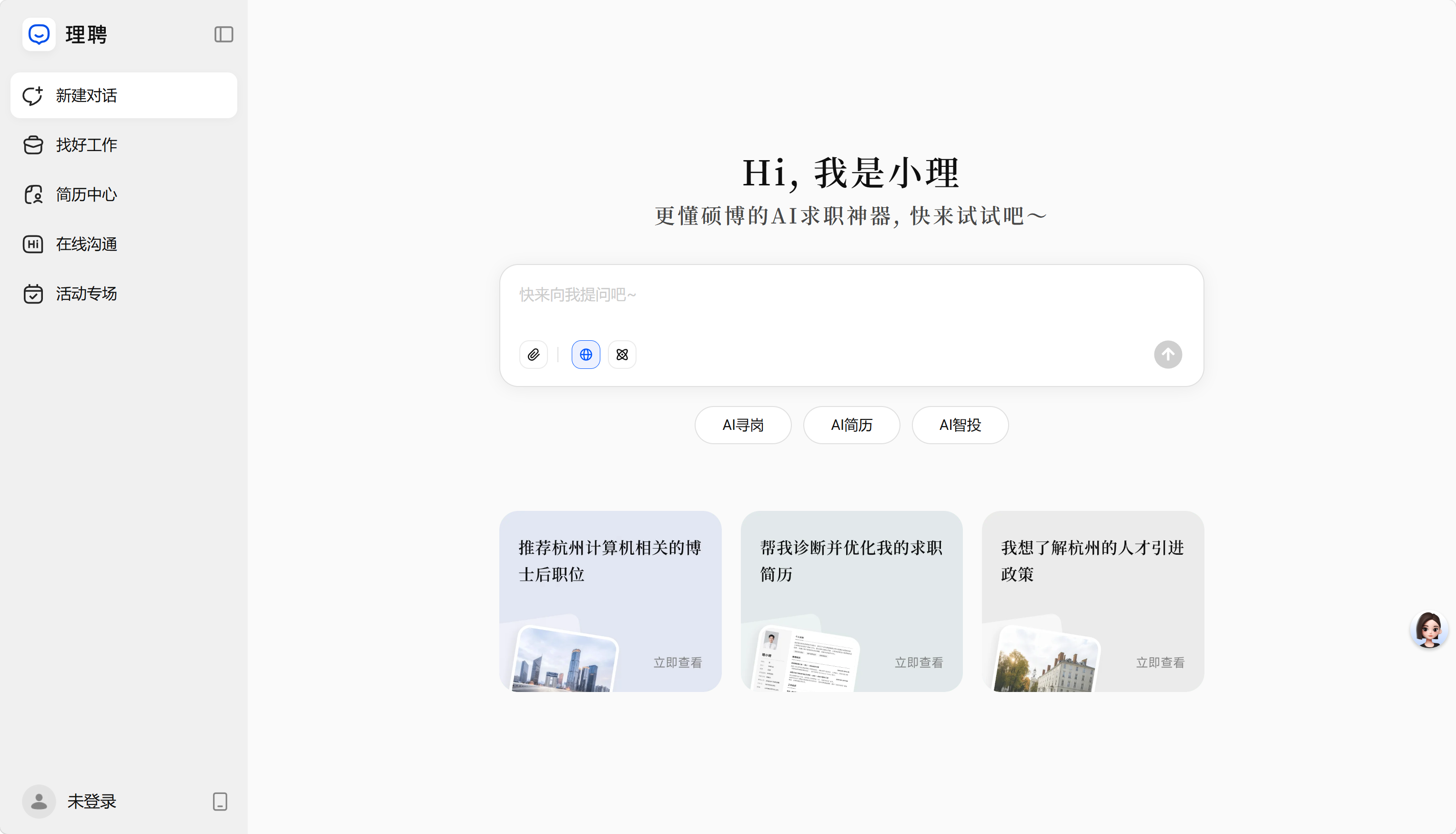Click the heading Hi, 我是小理

pos(851,173)
